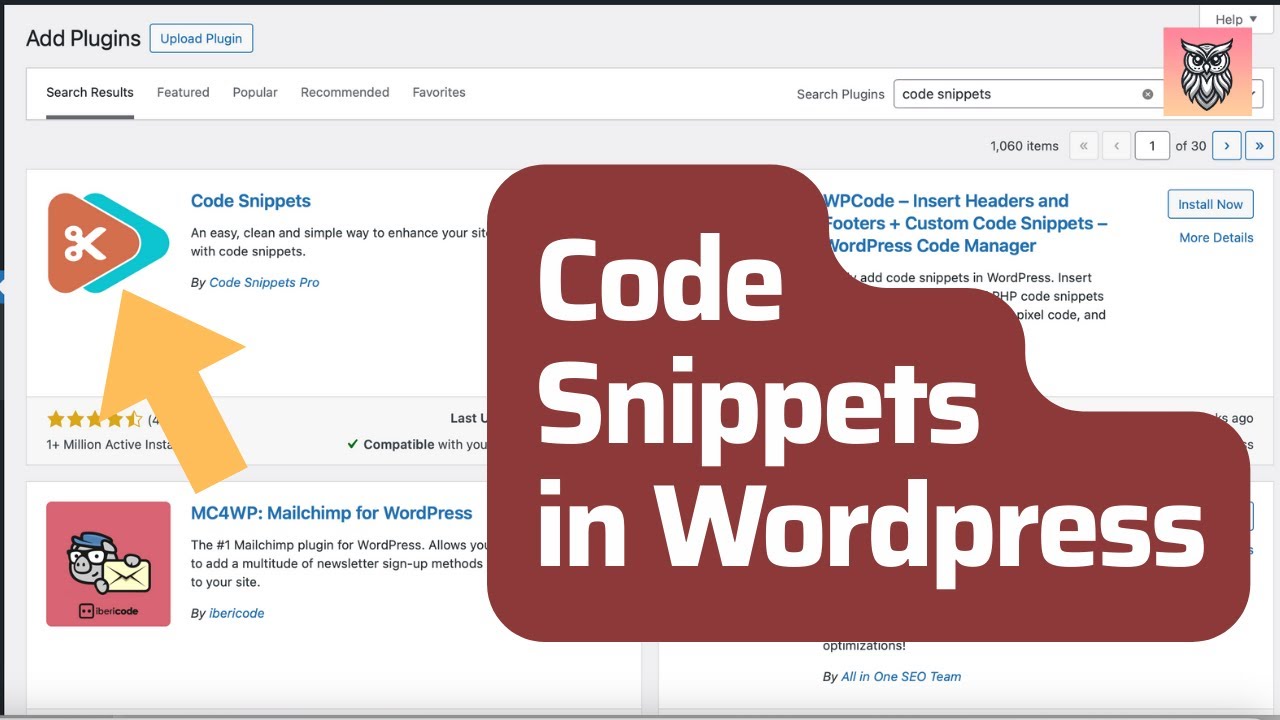The image size is (1280, 720).
Task: Switch to the Featured tab
Action: pos(183,92)
